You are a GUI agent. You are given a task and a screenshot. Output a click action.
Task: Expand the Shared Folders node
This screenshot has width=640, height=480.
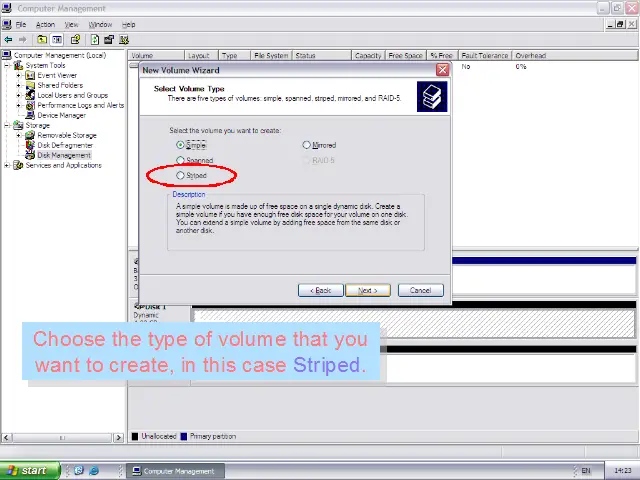click(18, 85)
